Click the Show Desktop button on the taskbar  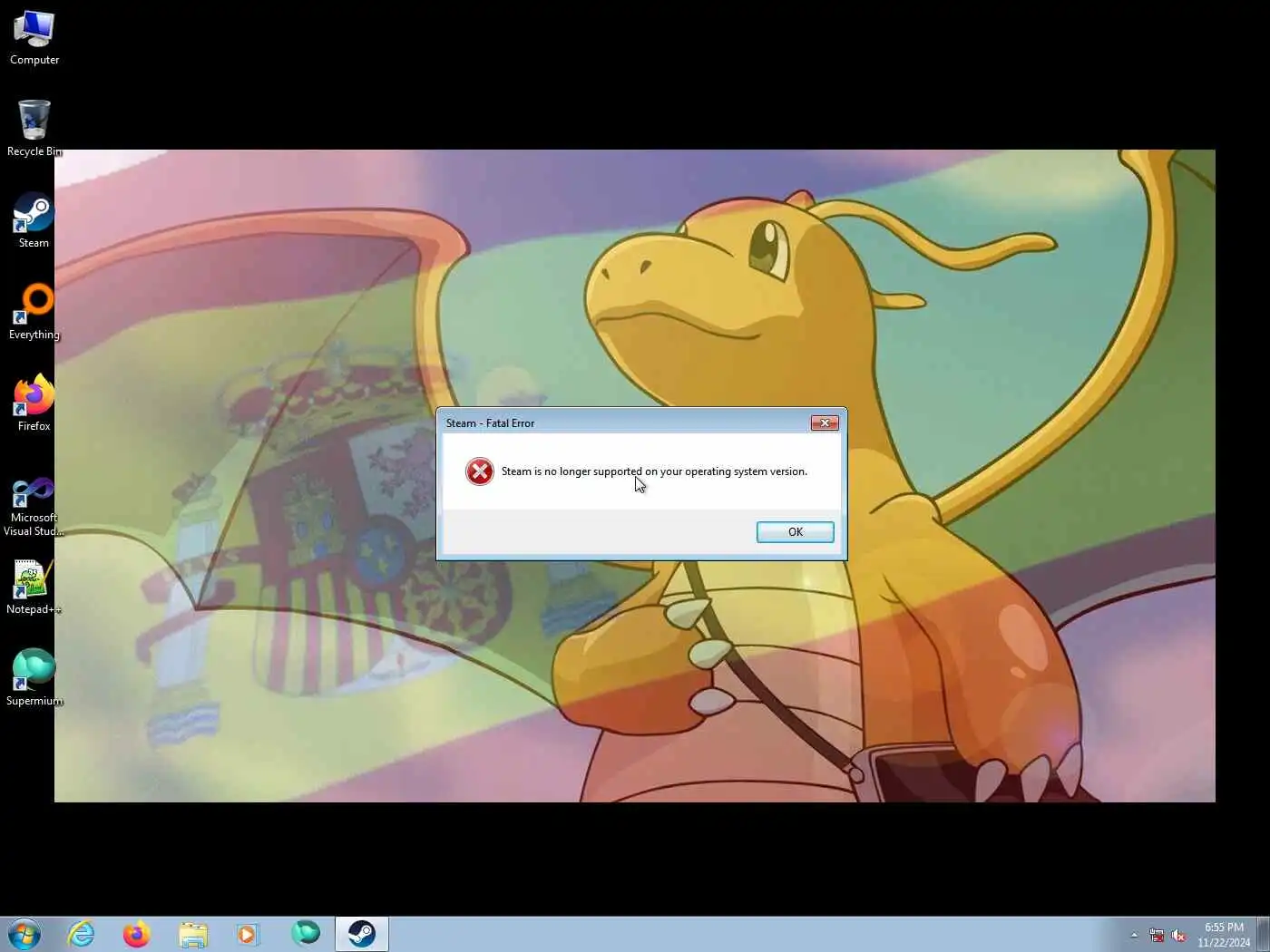(1263, 934)
